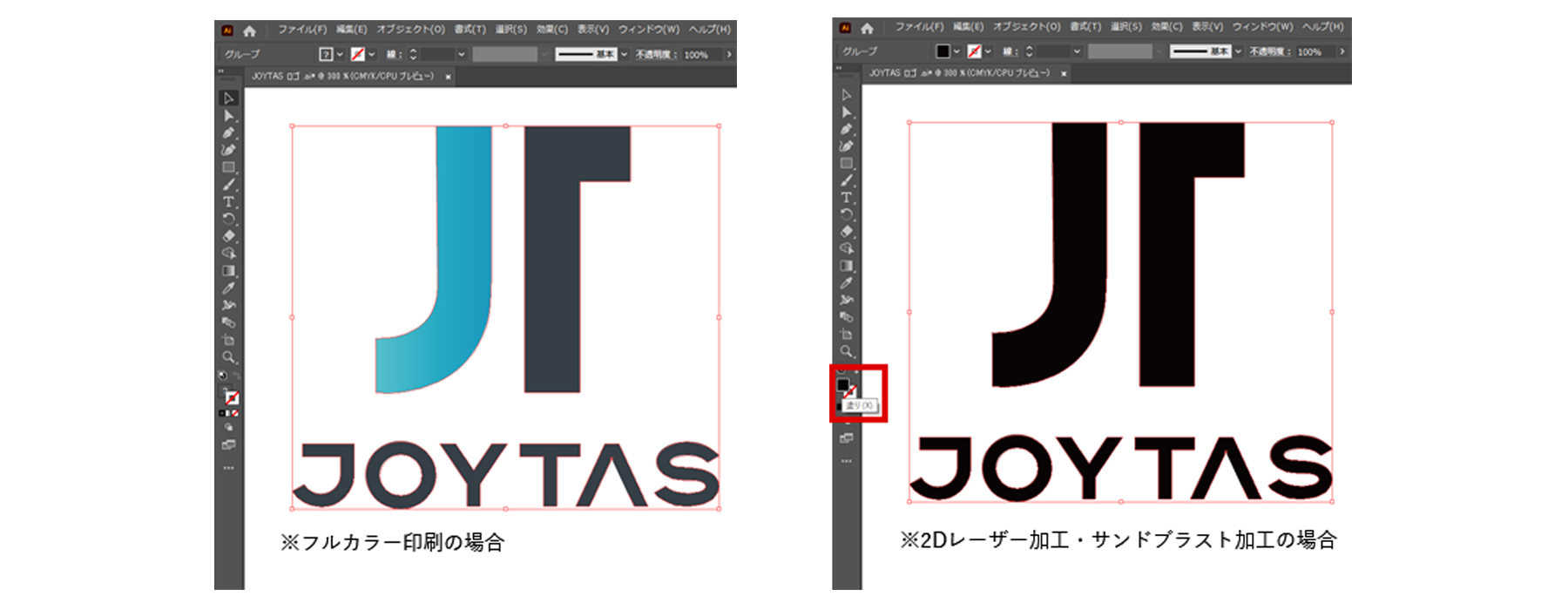This screenshot has width=1568, height=610.
Task: Pick the Type tool in right window
Action: (x=846, y=198)
